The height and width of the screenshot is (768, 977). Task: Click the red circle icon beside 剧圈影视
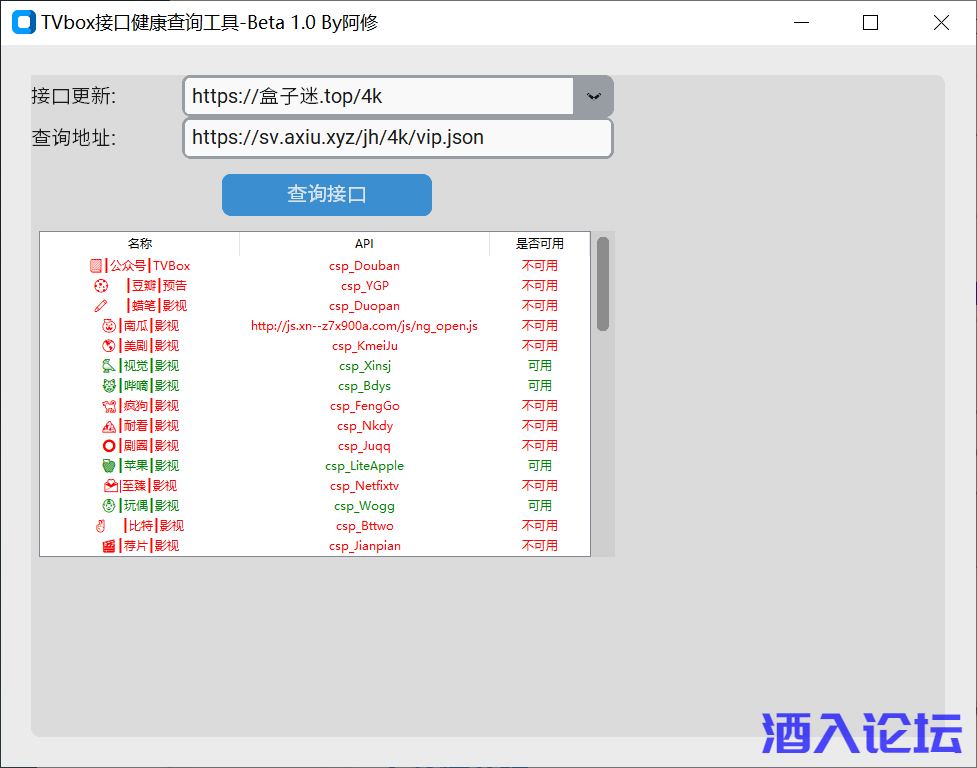click(110, 446)
